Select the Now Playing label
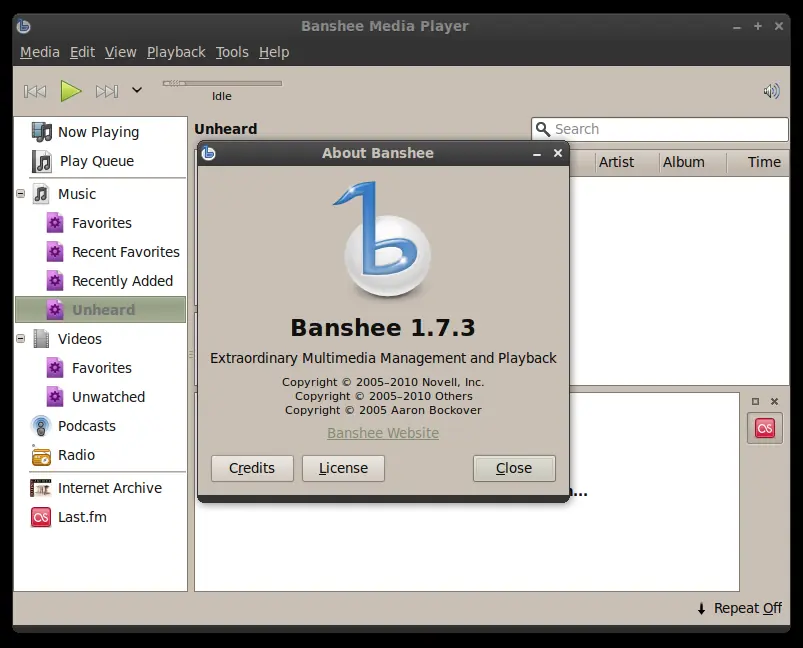 click(x=98, y=132)
